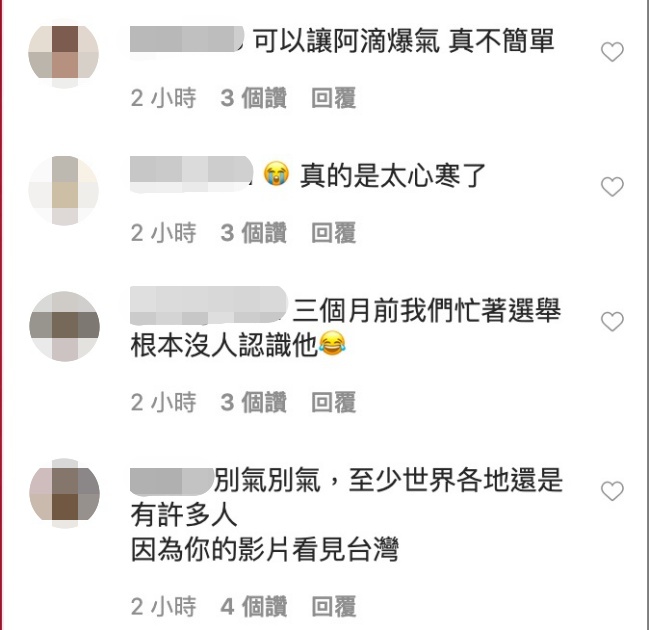
Task: Open username before 別氣別氣
Action: [x=171, y=481]
